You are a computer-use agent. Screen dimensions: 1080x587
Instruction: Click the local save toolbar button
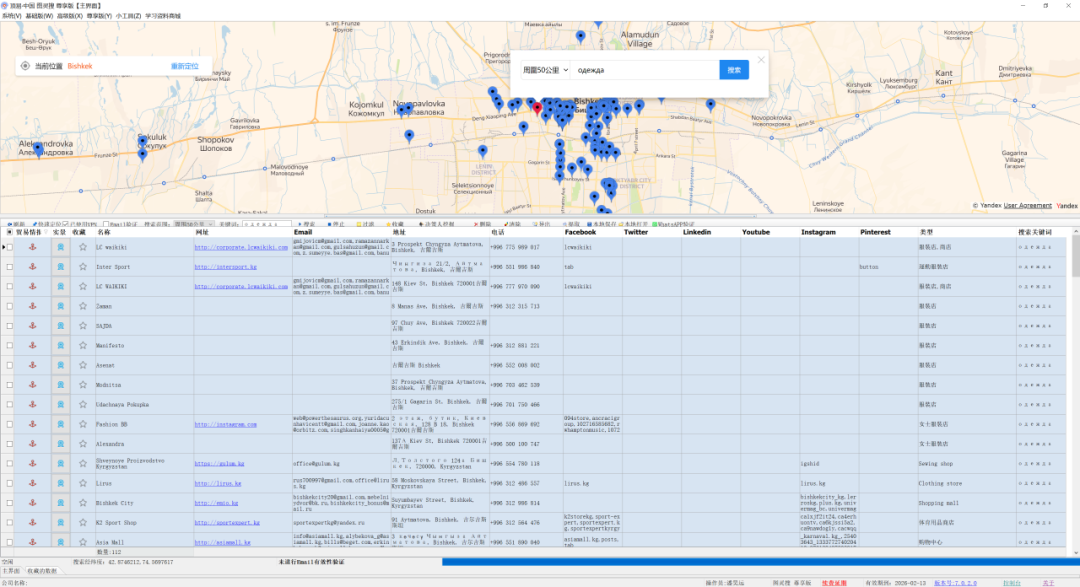[601, 224]
